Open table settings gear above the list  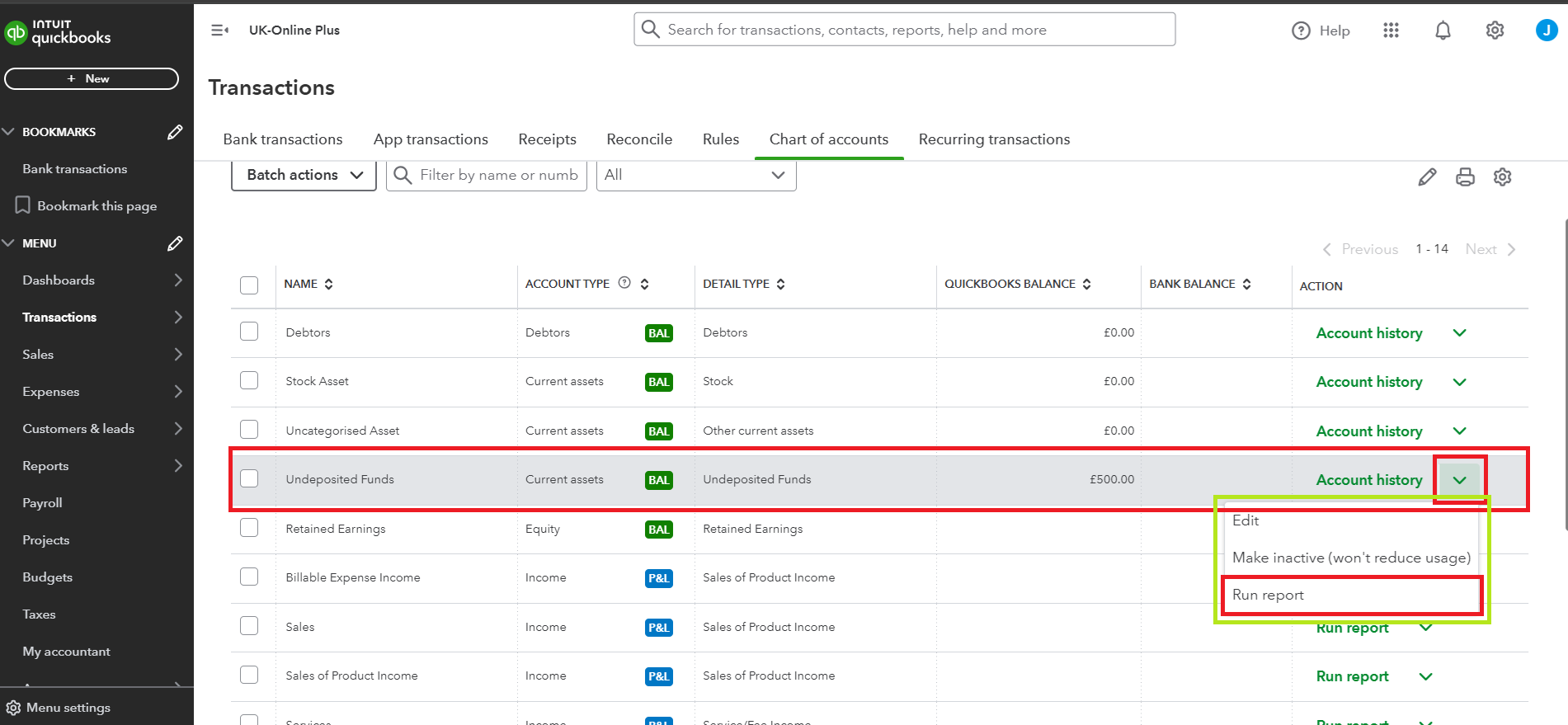[x=1502, y=177]
